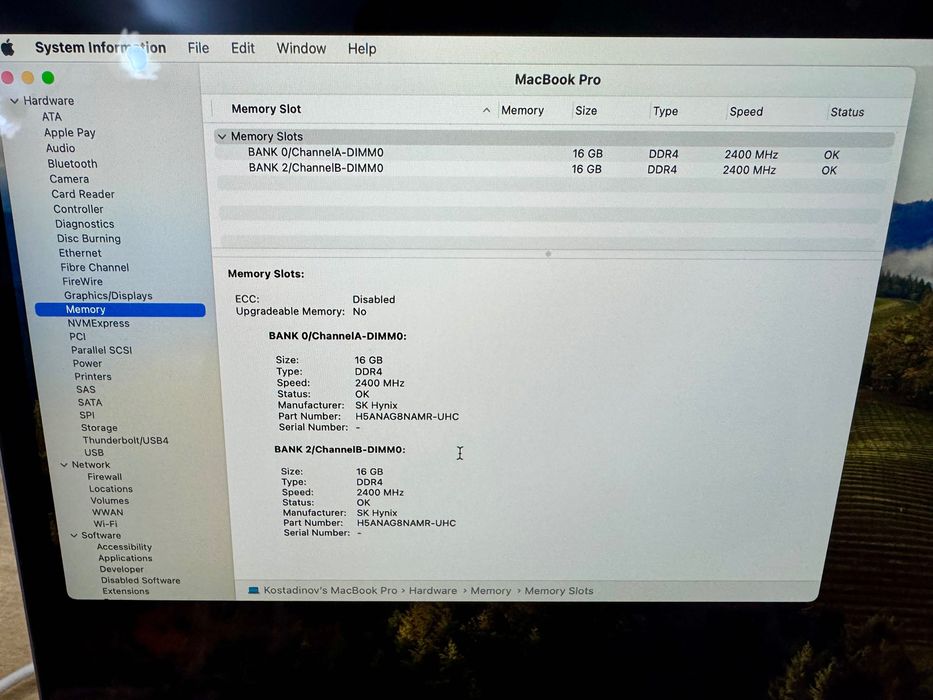Select Apple Pay in sidebar
Screen dimensions: 933x700
(70, 133)
